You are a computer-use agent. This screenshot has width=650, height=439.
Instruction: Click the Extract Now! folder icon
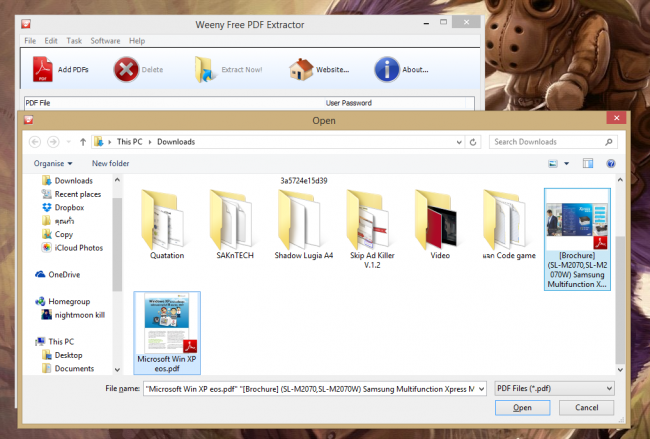click(205, 69)
